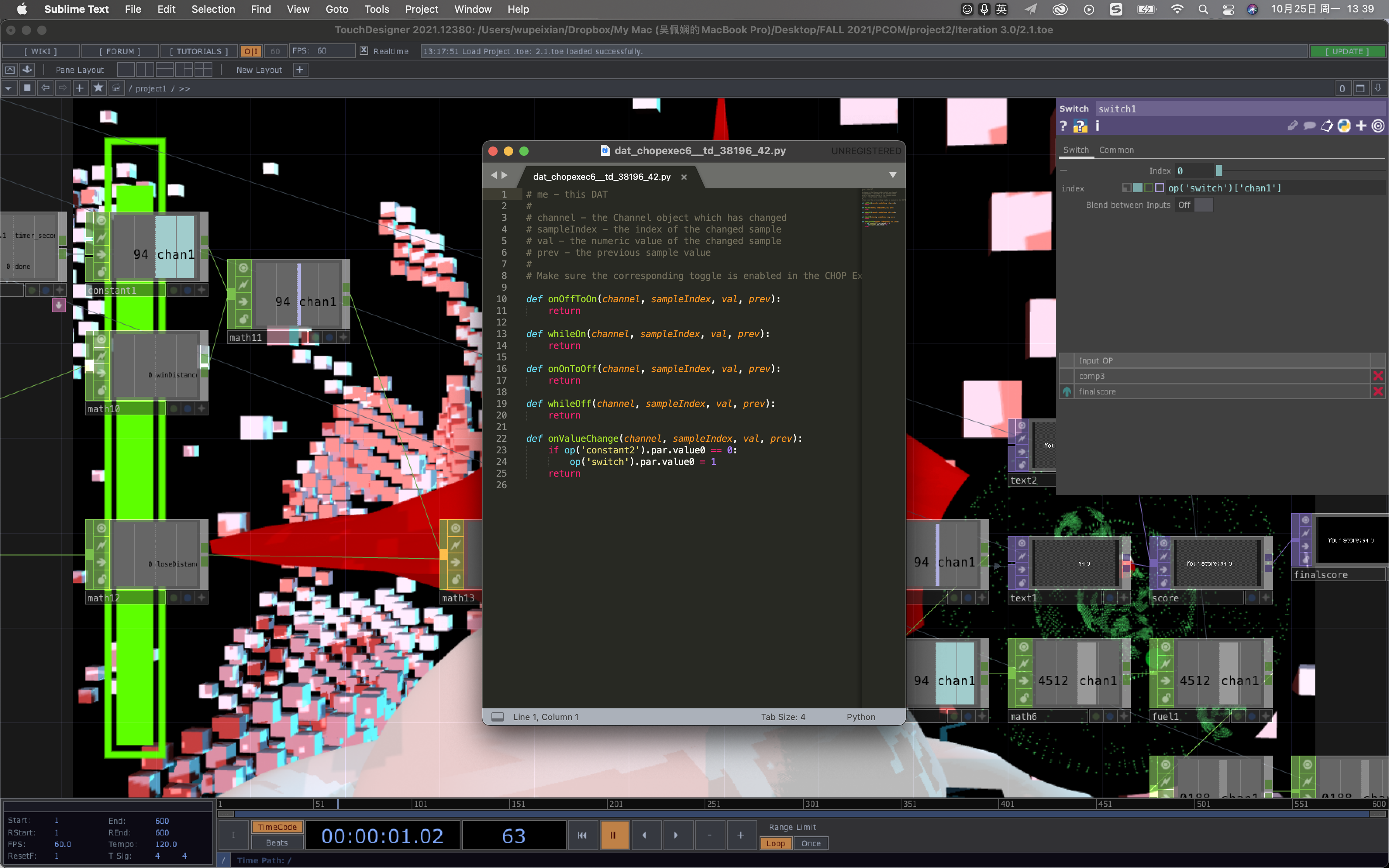Open the comment bubble icon for switch1

pos(1309,126)
